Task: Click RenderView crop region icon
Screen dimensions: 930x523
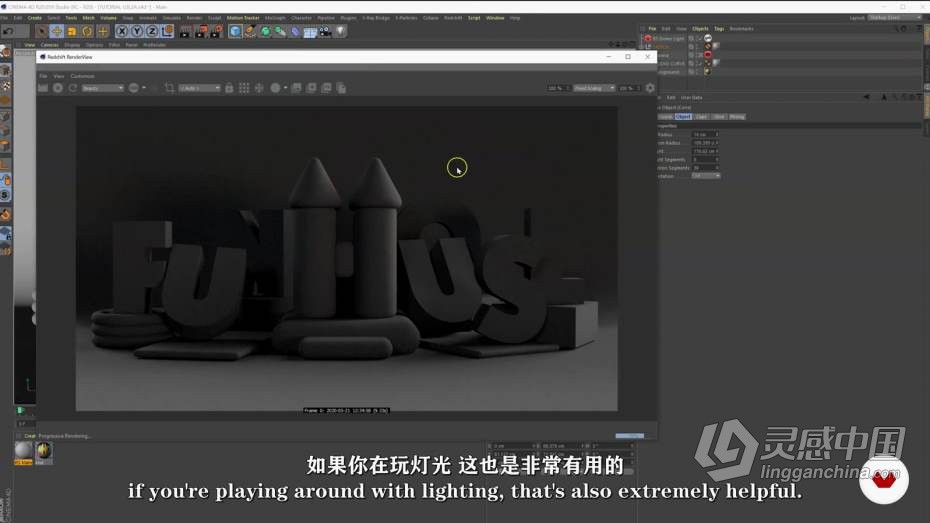Action: click(169, 88)
